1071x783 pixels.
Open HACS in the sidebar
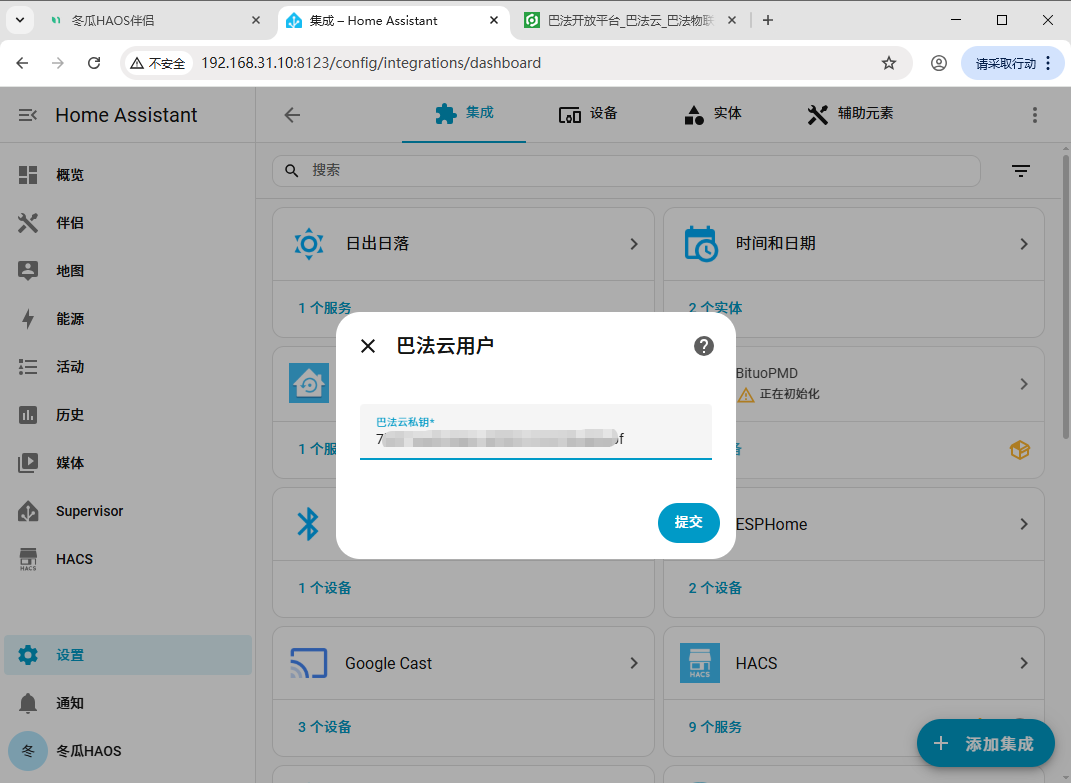(x=128, y=559)
